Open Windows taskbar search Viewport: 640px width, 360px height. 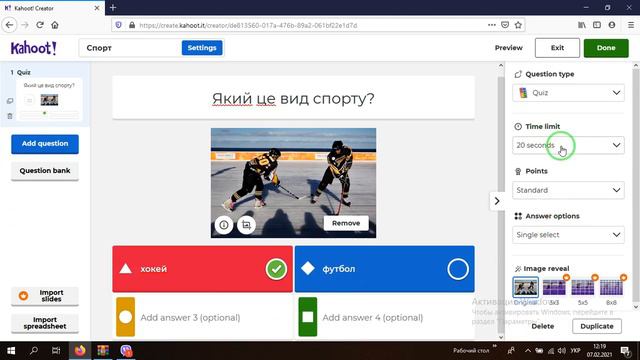[x=34, y=351]
